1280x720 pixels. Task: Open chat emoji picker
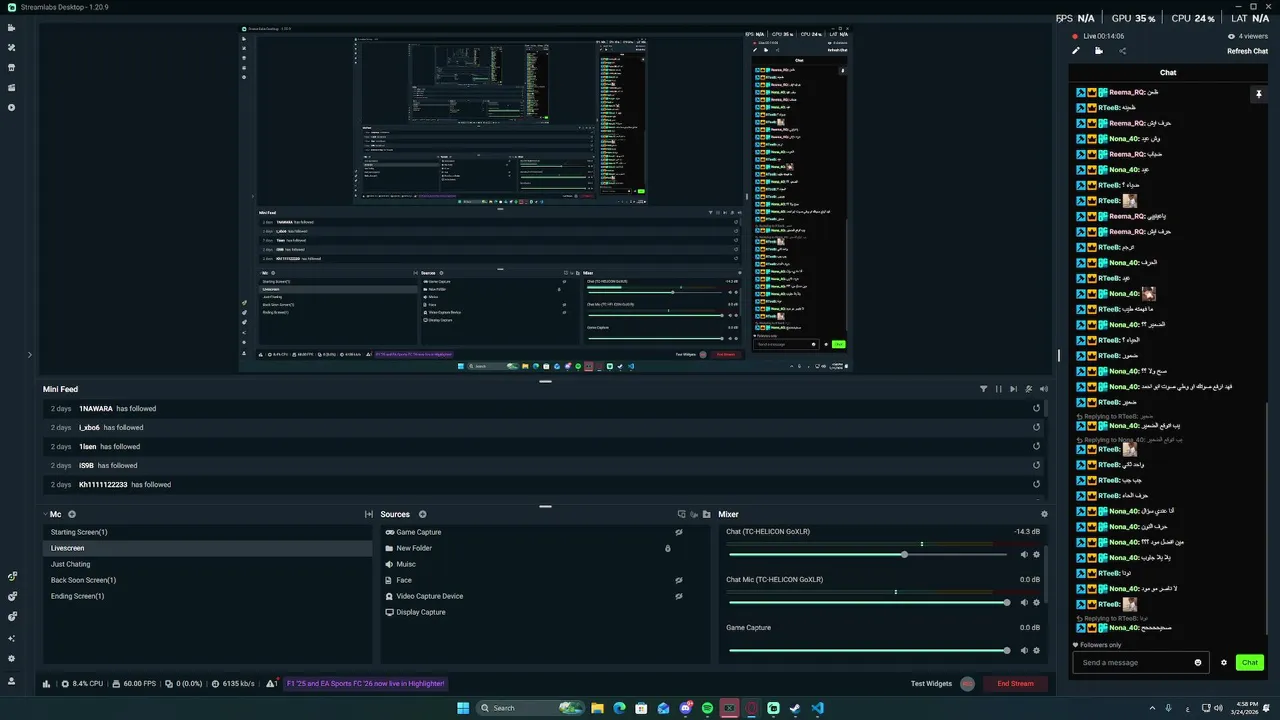click(1198, 662)
